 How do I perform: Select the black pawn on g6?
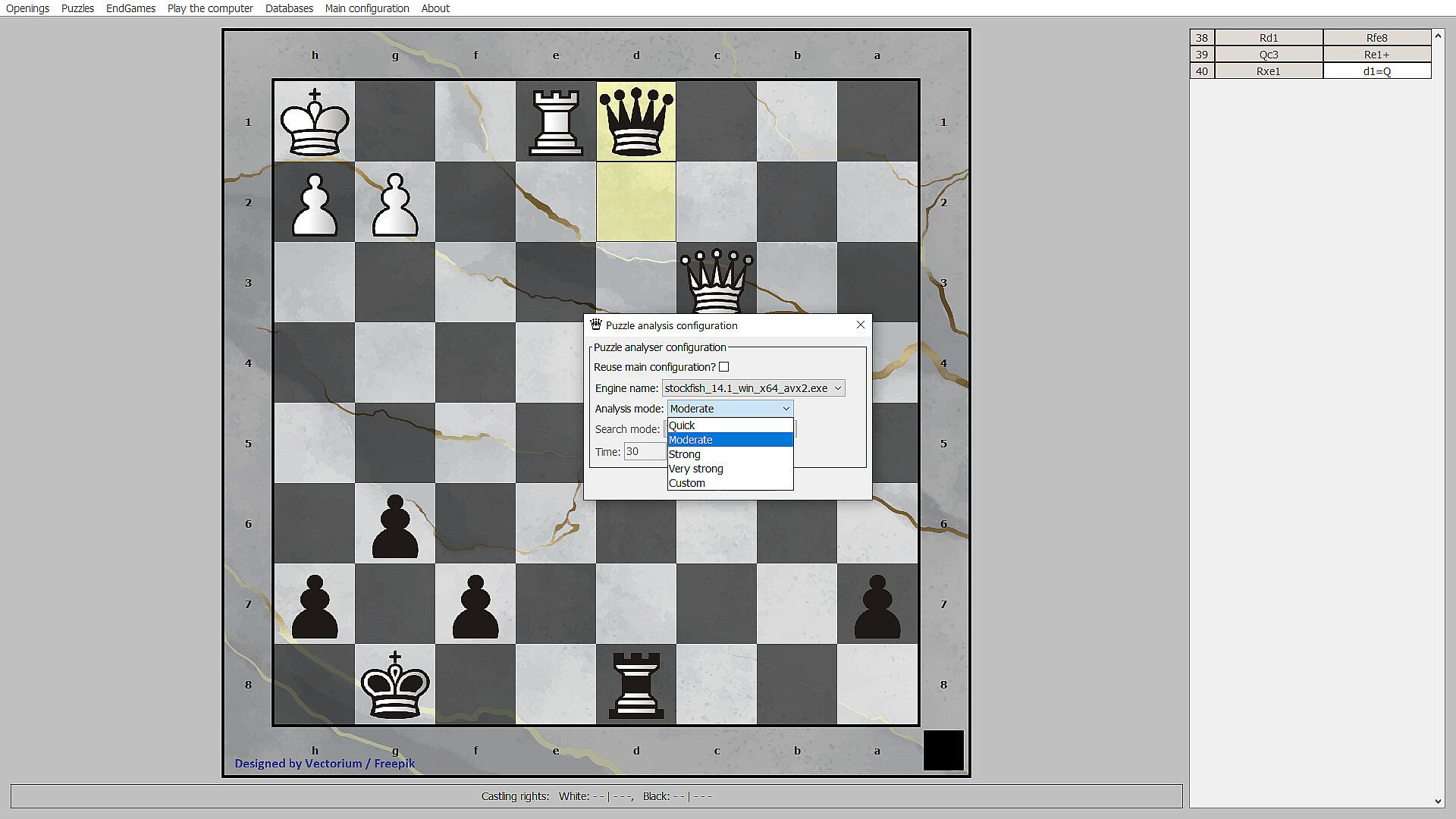point(394,525)
